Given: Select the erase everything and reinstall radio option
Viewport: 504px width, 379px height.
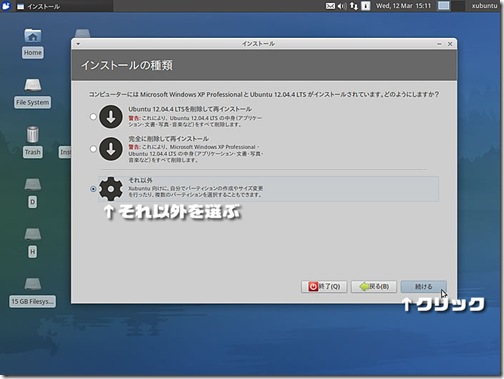Looking at the screenshot, I should [x=93, y=149].
